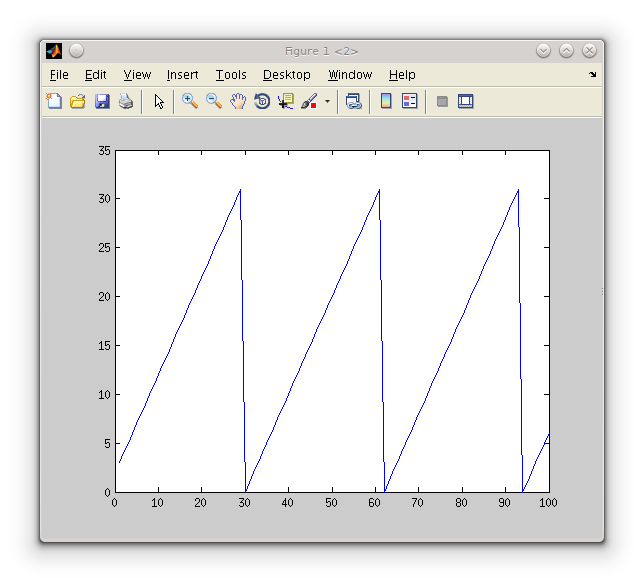The width and height of the screenshot is (644, 582).
Task: Click the New Figure icon
Action: [x=54, y=101]
